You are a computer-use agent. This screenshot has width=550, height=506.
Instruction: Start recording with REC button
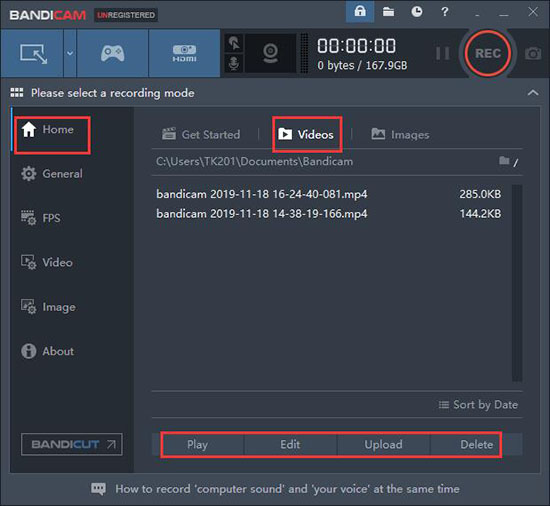point(488,53)
